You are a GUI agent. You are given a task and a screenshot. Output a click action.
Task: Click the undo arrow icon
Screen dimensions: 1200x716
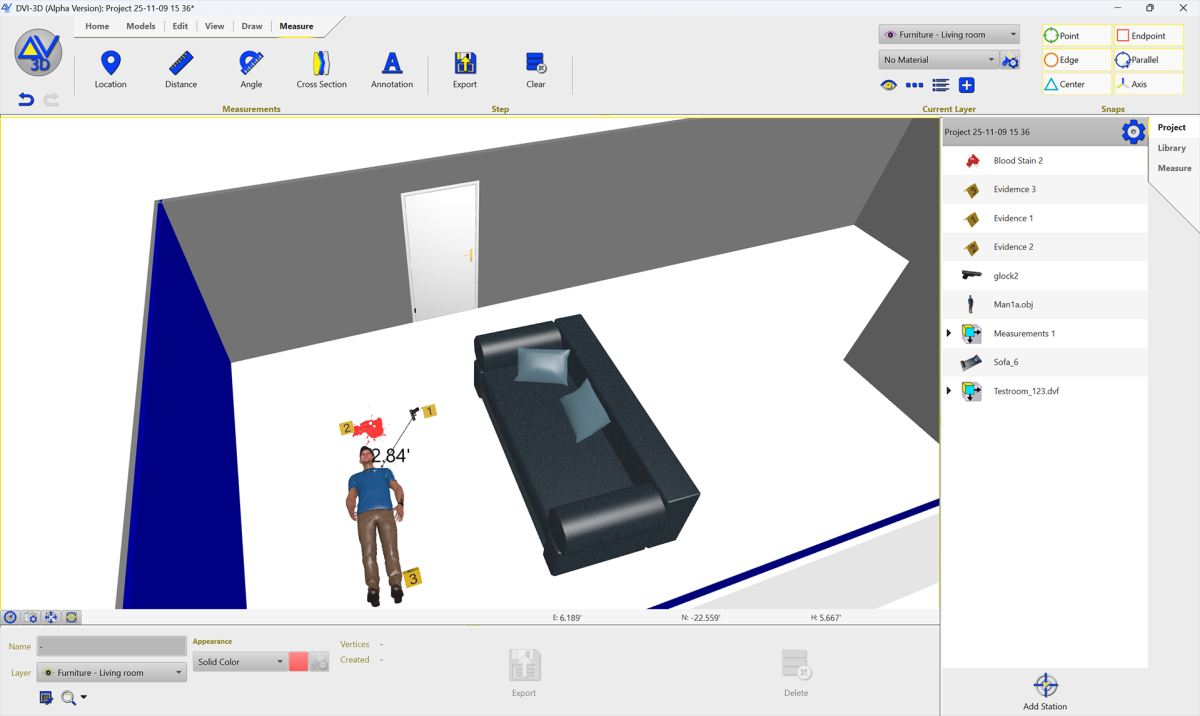(26, 99)
